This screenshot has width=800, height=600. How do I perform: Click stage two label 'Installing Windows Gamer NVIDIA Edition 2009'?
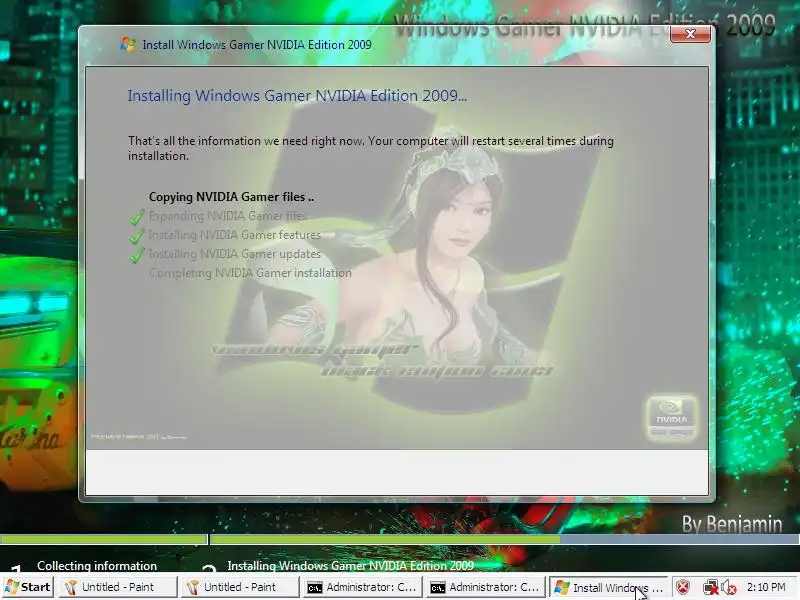pos(351,565)
